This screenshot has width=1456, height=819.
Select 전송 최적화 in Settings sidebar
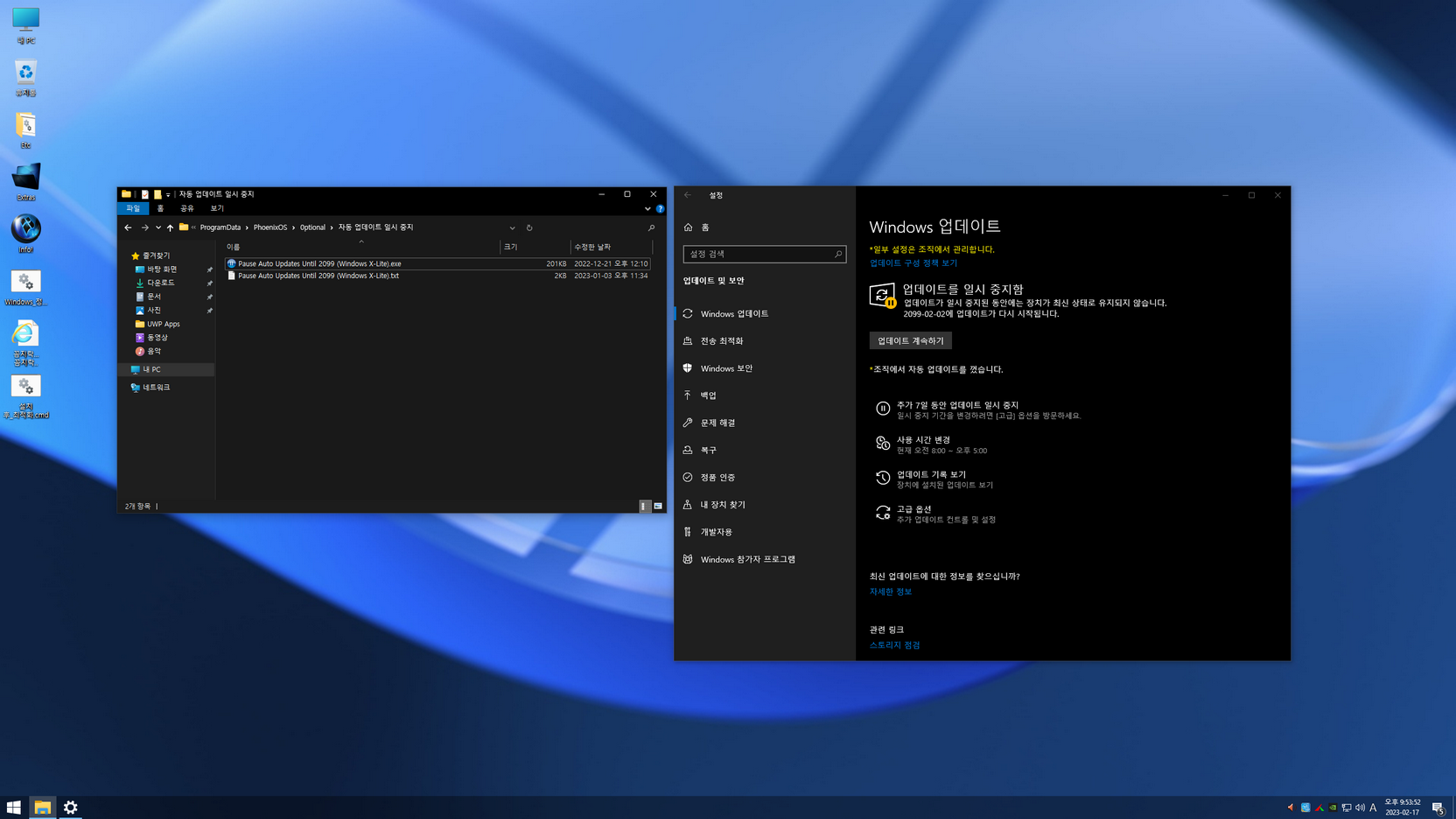tap(764, 340)
